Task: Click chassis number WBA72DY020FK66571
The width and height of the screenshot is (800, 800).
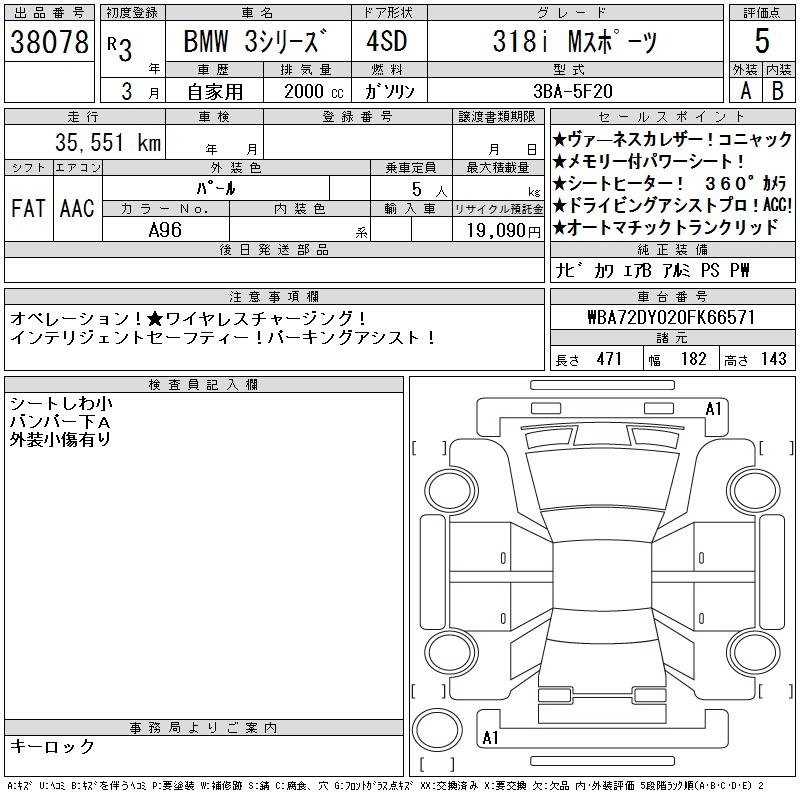Action: click(671, 317)
